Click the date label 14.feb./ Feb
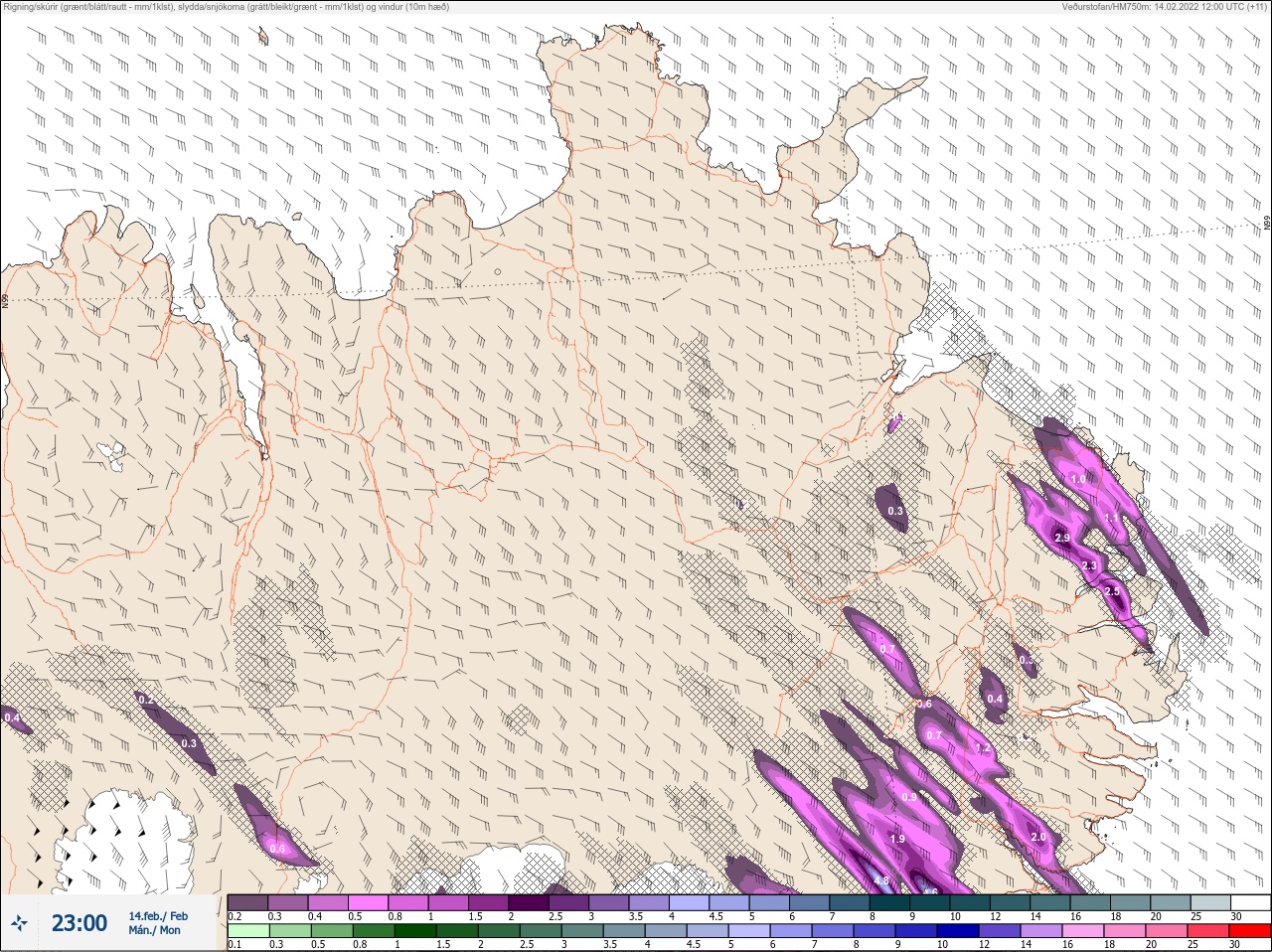 pyautogui.click(x=158, y=915)
